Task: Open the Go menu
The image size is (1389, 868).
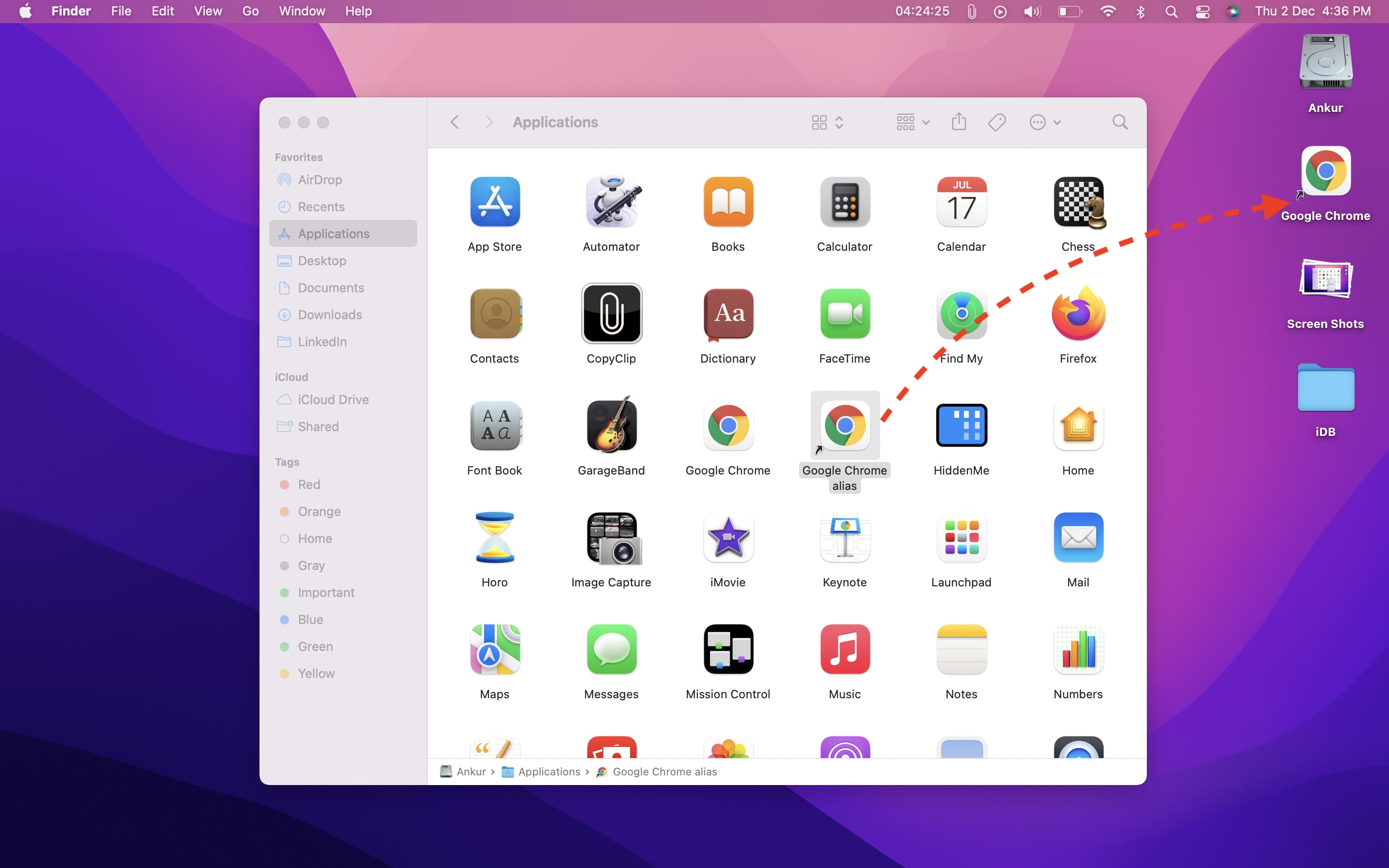Action: 250,12
